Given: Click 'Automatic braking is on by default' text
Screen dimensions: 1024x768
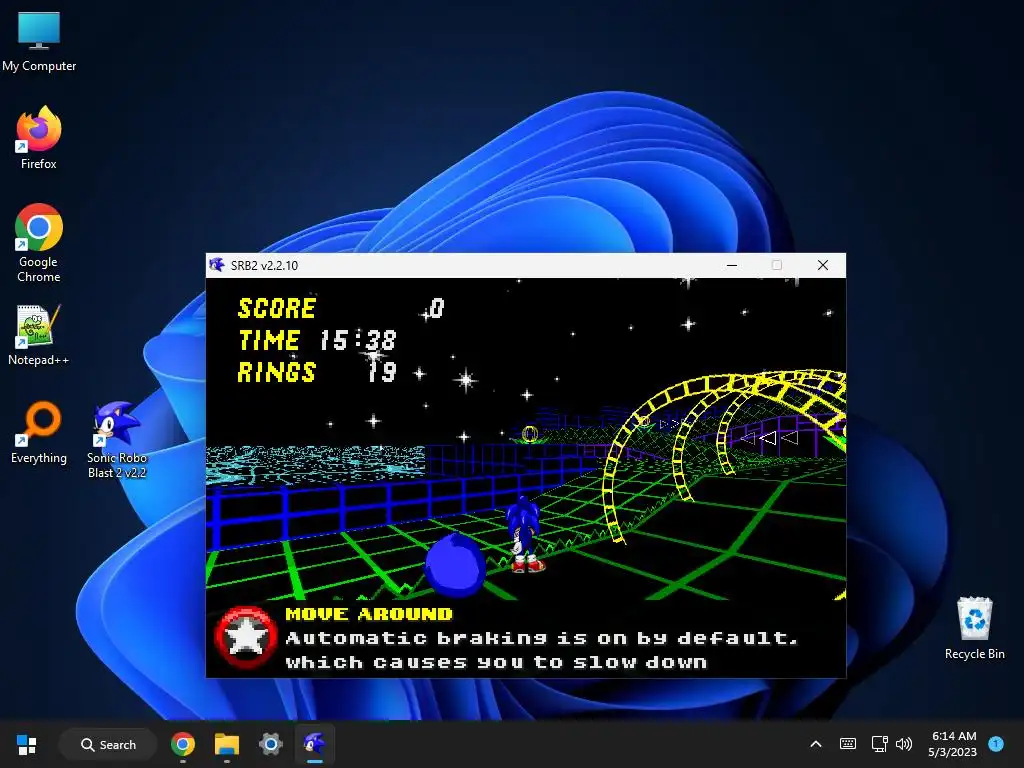Looking at the screenshot, I should click(541, 638).
